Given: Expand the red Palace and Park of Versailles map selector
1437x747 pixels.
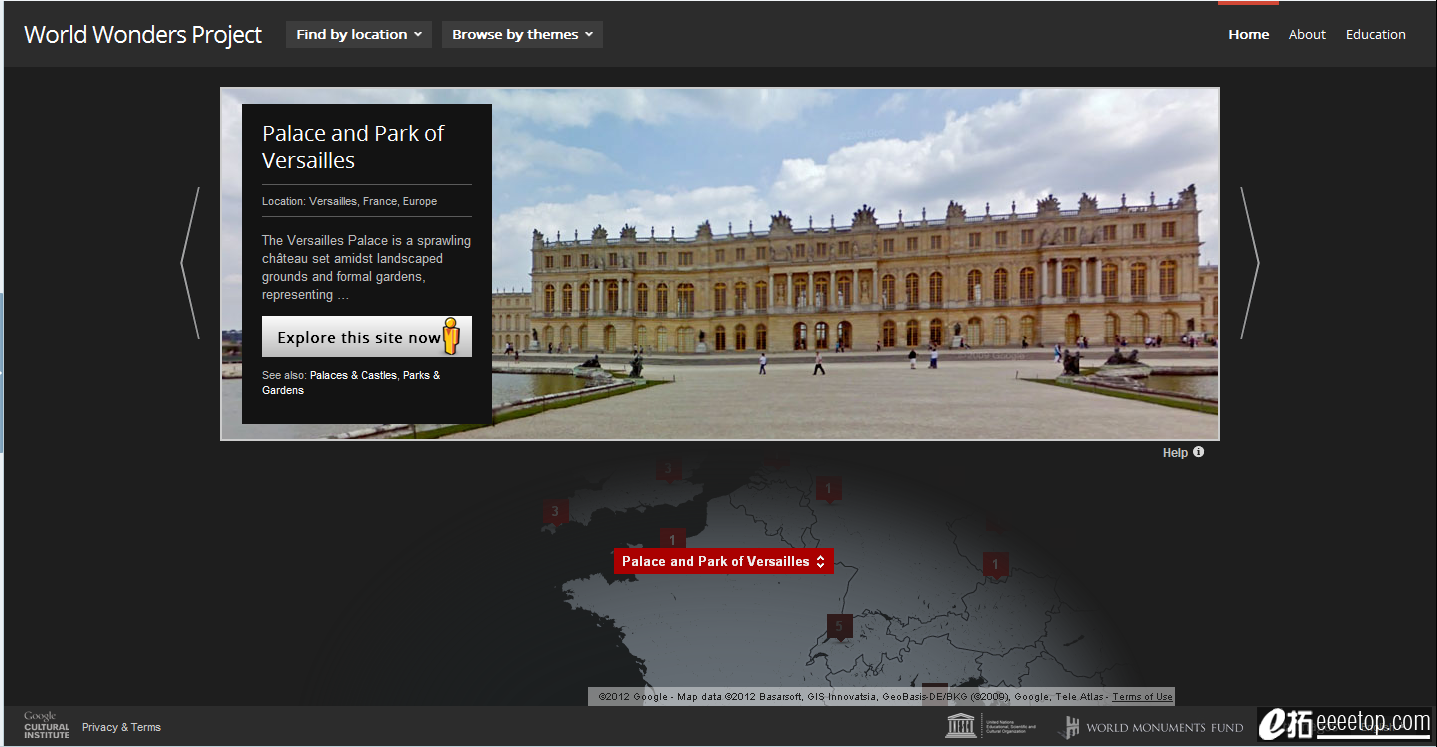Looking at the screenshot, I should (723, 561).
